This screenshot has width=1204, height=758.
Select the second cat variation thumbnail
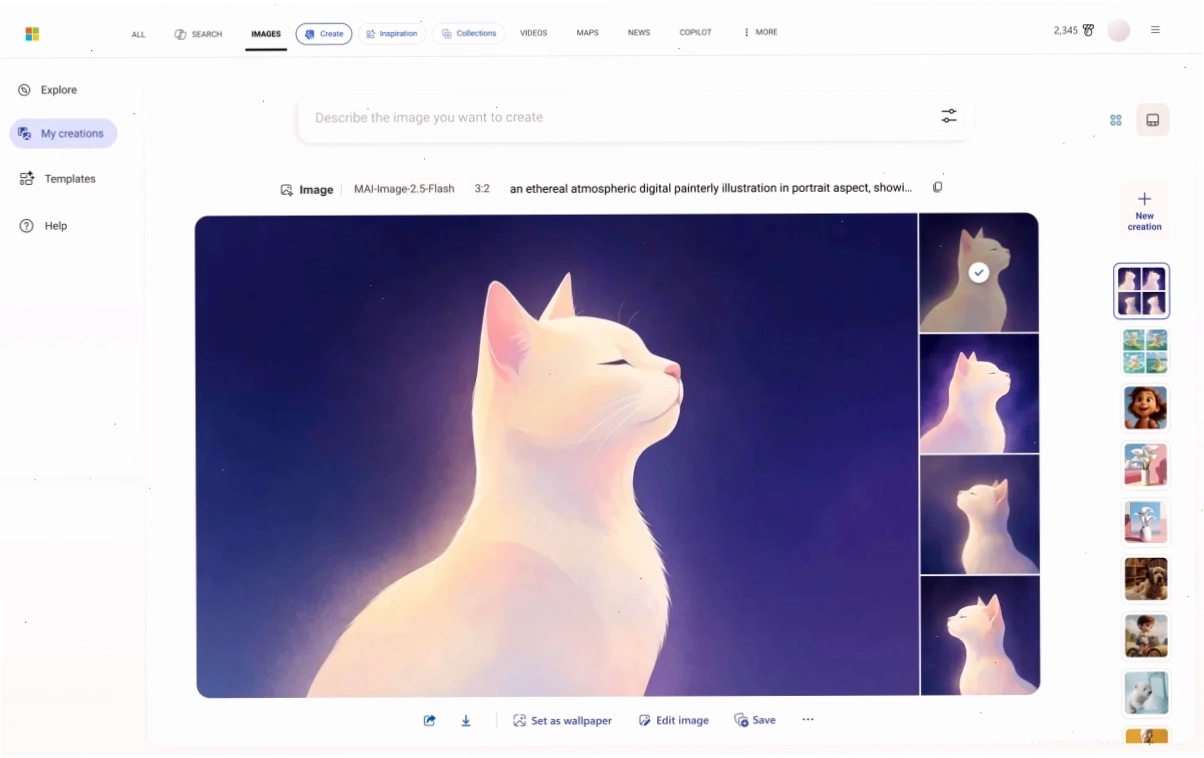(979, 393)
